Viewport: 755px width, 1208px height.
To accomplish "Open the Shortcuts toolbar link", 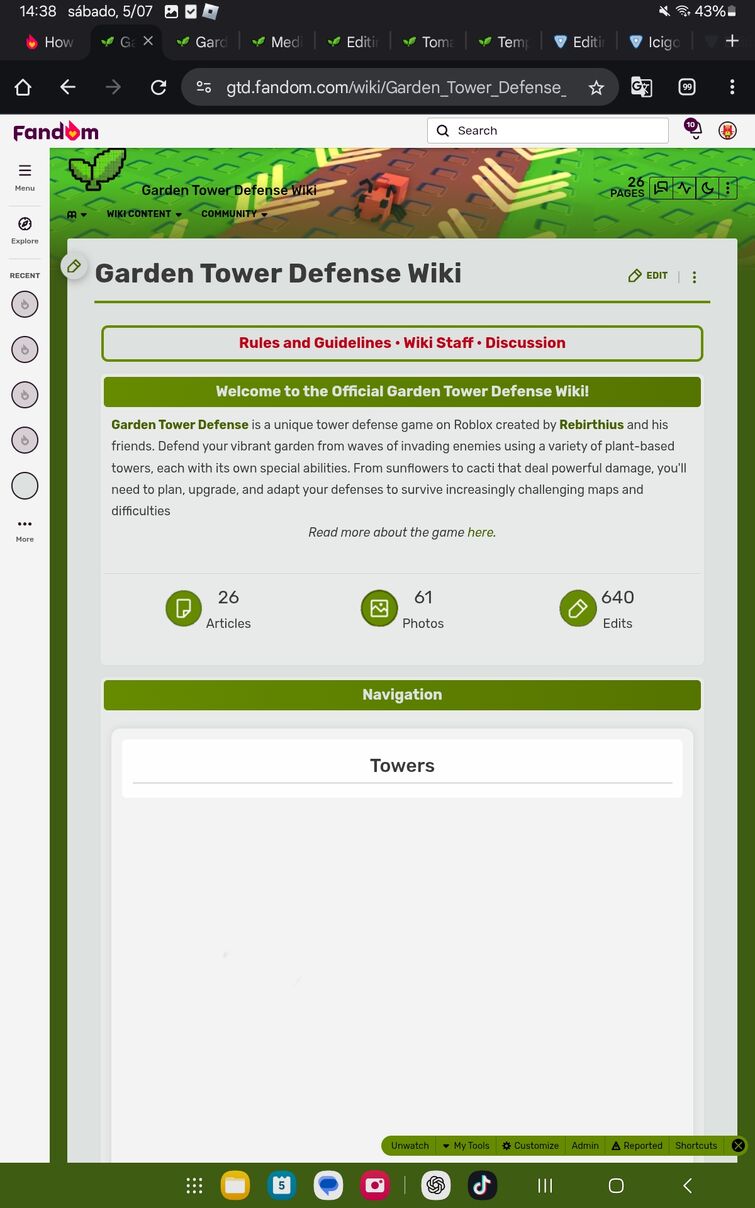I will [696, 1146].
